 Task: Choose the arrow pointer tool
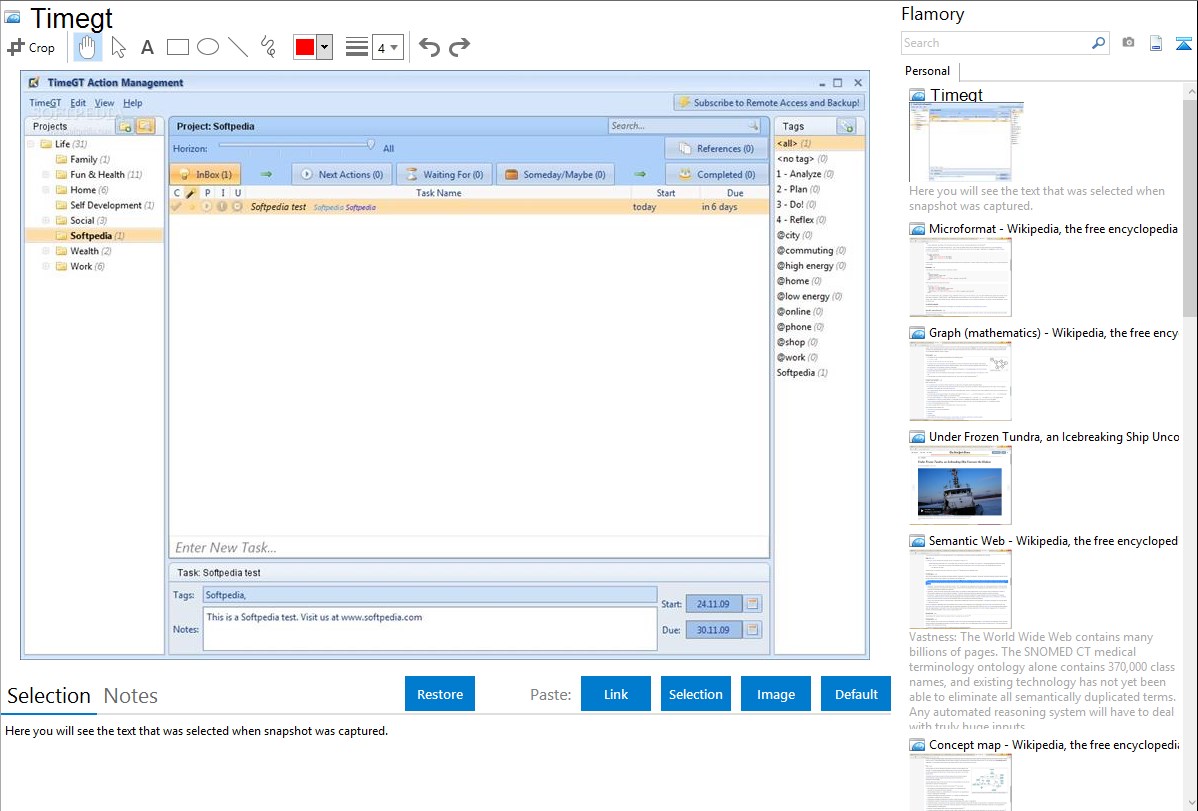[118, 47]
